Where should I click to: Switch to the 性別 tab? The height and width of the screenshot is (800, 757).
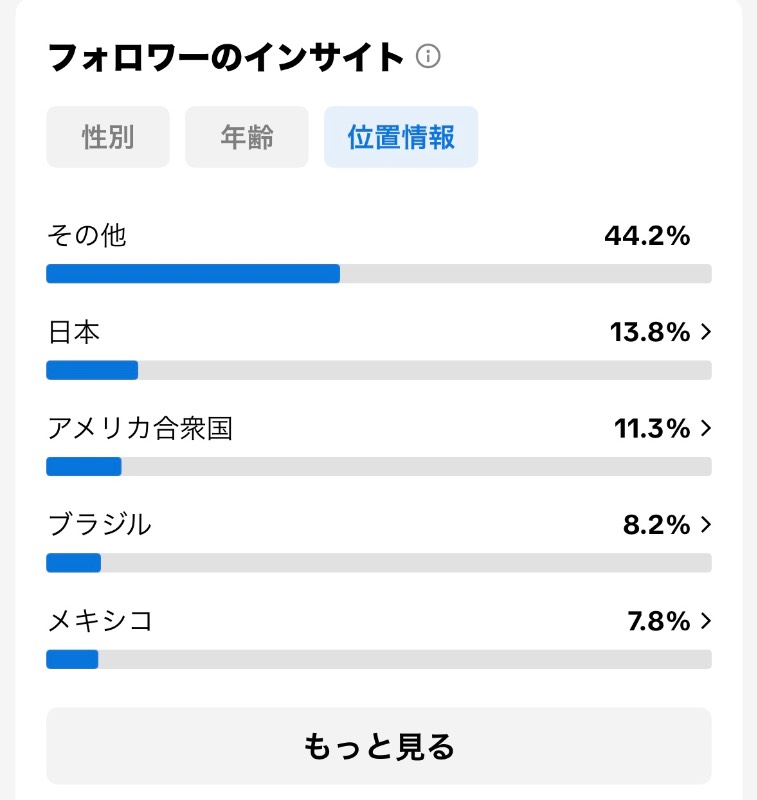pos(108,137)
